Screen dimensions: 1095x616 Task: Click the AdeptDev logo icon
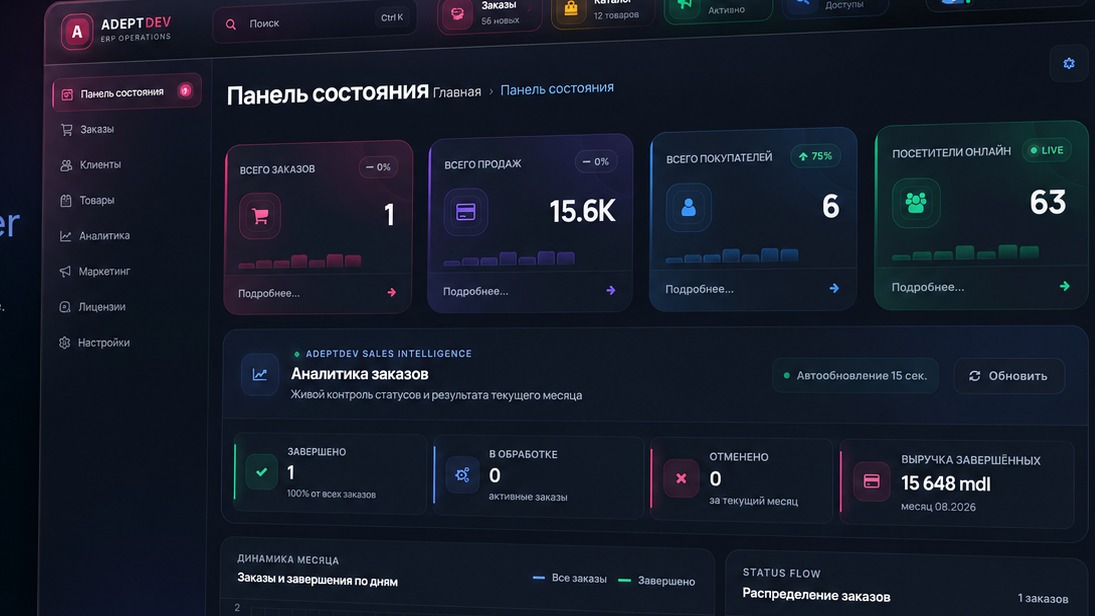(x=77, y=31)
